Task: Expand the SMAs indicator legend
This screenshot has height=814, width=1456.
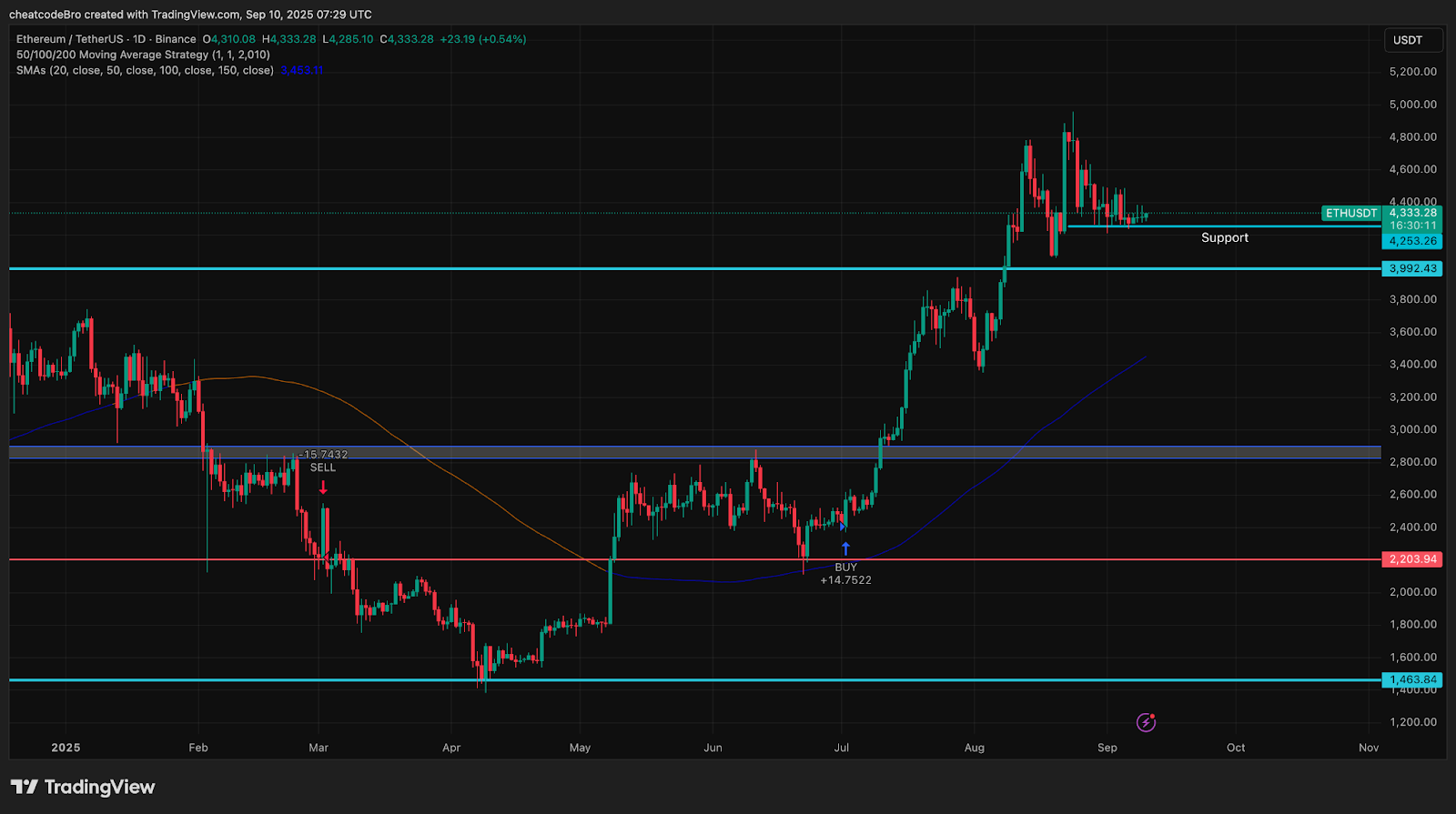Action: pyautogui.click(x=145, y=70)
